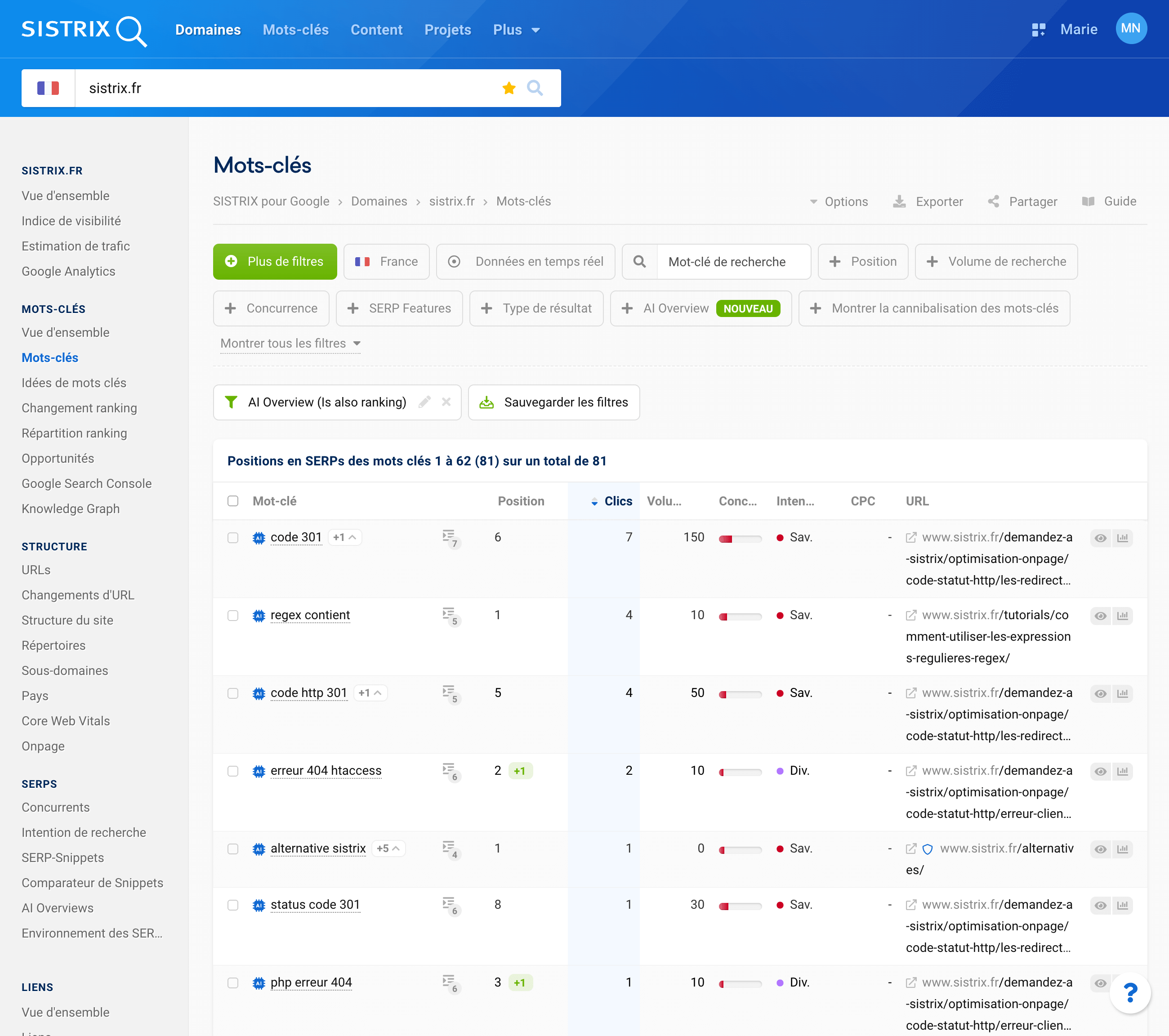Tick the checkbox for code http 301
Image resolution: width=1169 pixels, height=1036 pixels.
coord(233,693)
